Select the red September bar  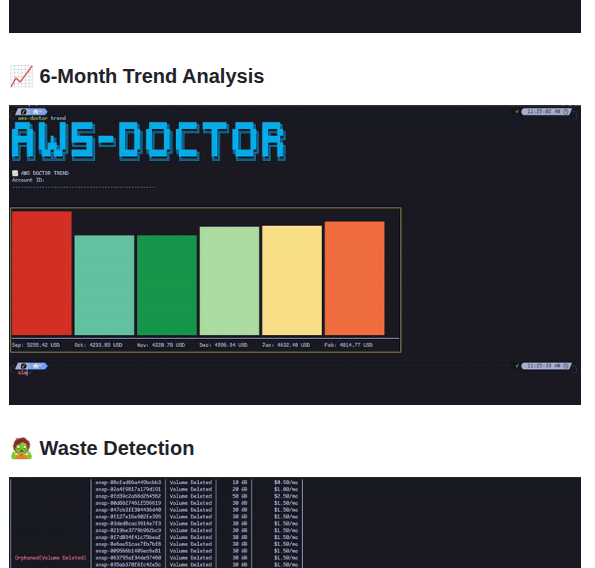[x=42, y=273]
